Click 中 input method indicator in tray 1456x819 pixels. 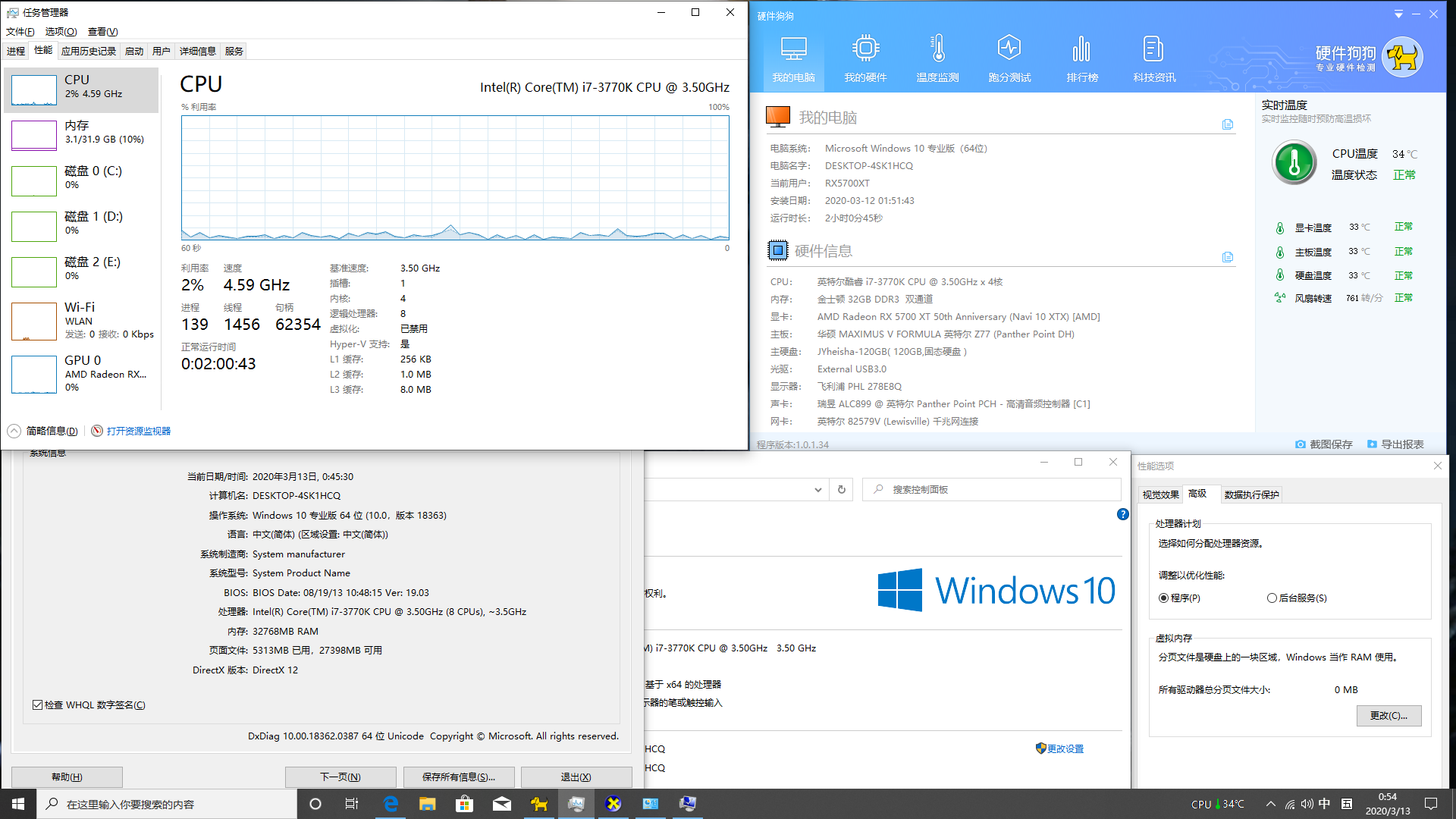tap(1325, 804)
